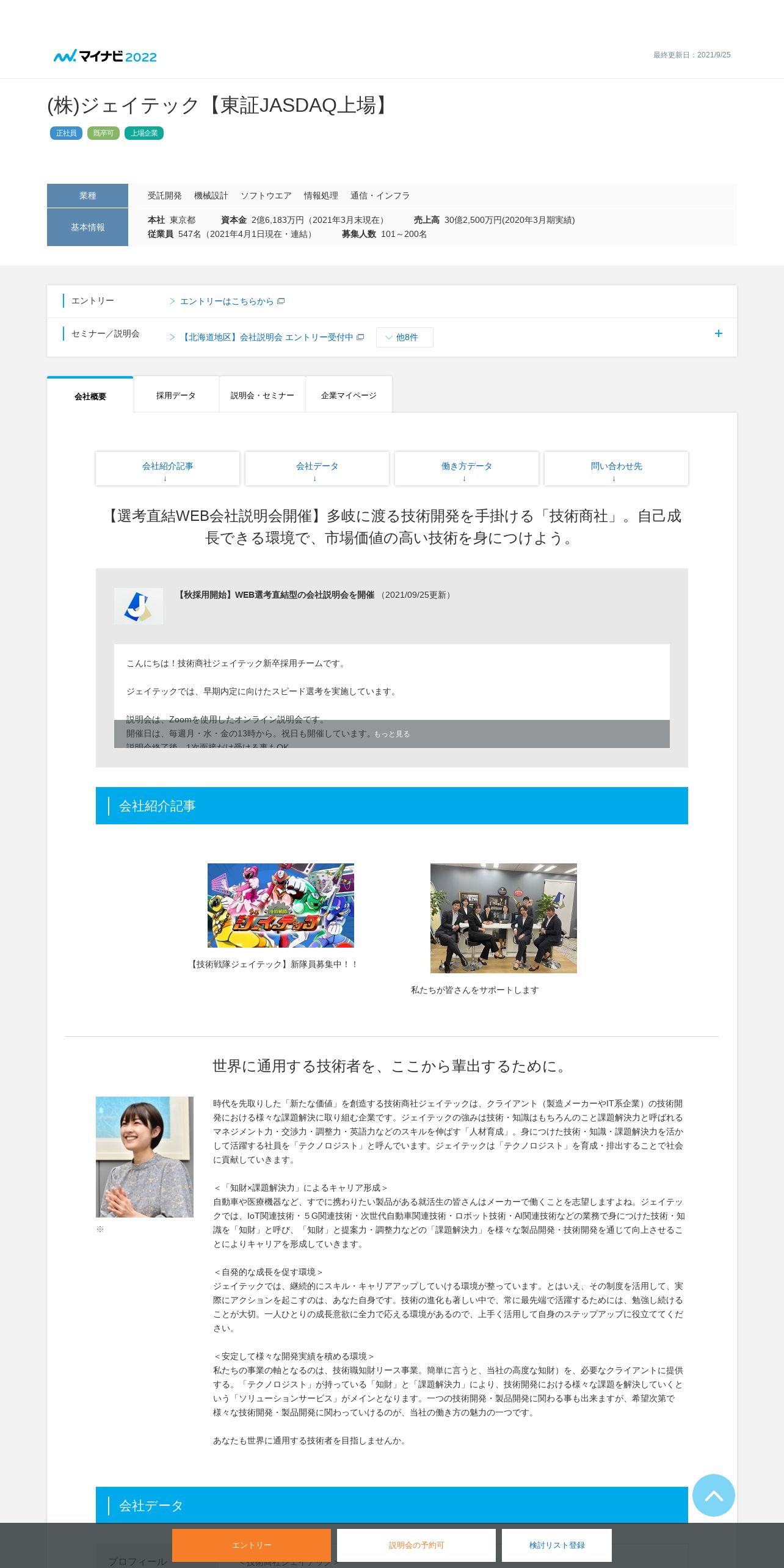
Task: Click the 従業員 547名 text
Action: [232, 234]
